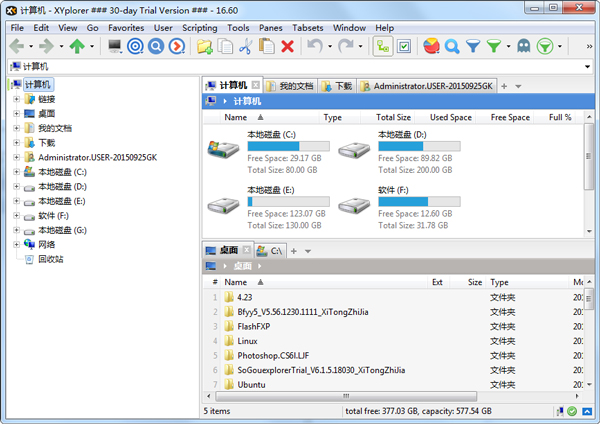Click the 本地磁盘 (E:) usage bar

(x=289, y=202)
